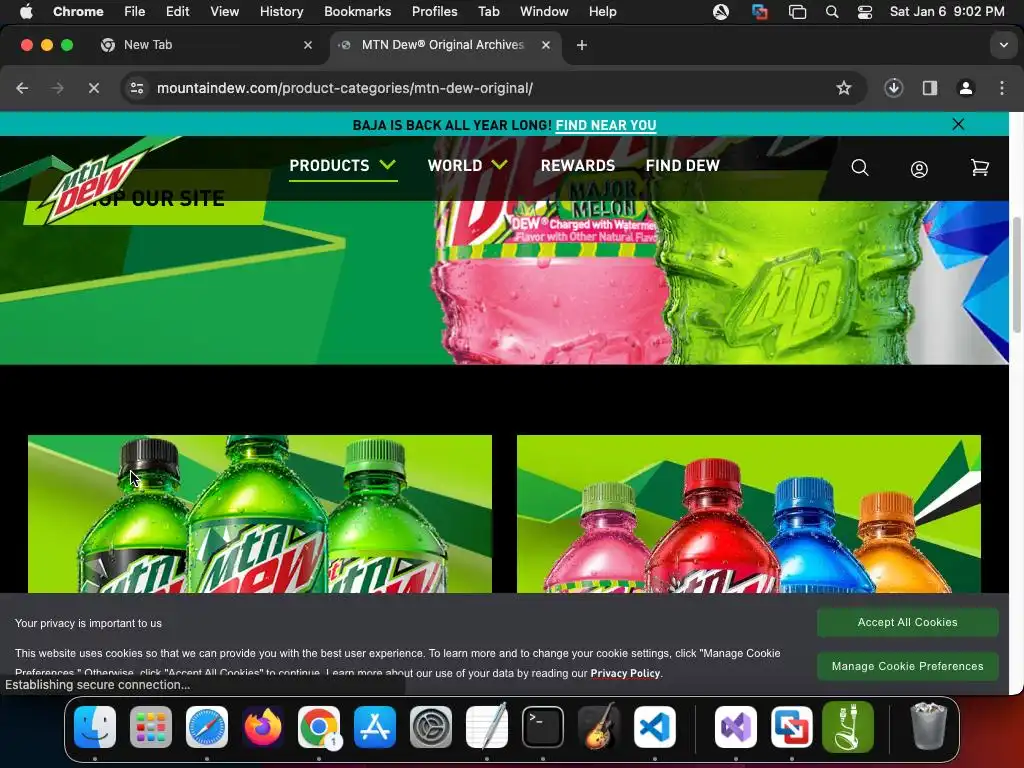Open Launchpad from the Dock
Screen dimensions: 1024x768
(151, 727)
